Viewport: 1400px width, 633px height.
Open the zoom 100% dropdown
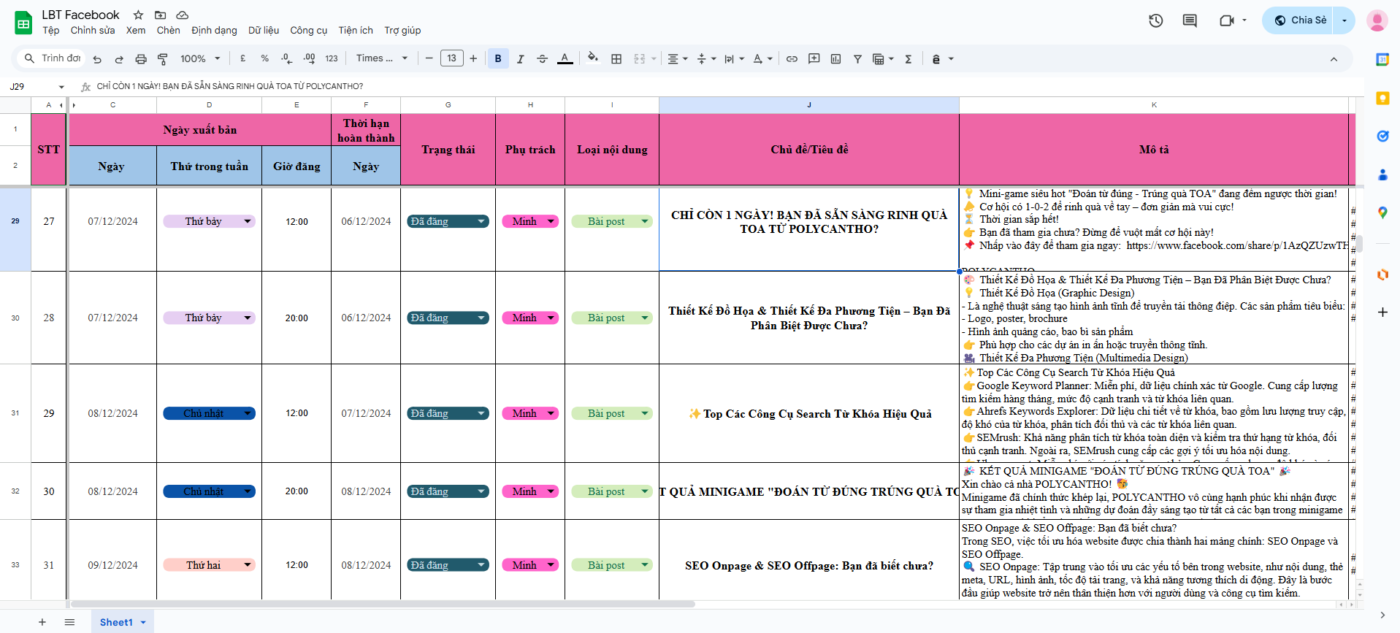pyautogui.click(x=199, y=59)
